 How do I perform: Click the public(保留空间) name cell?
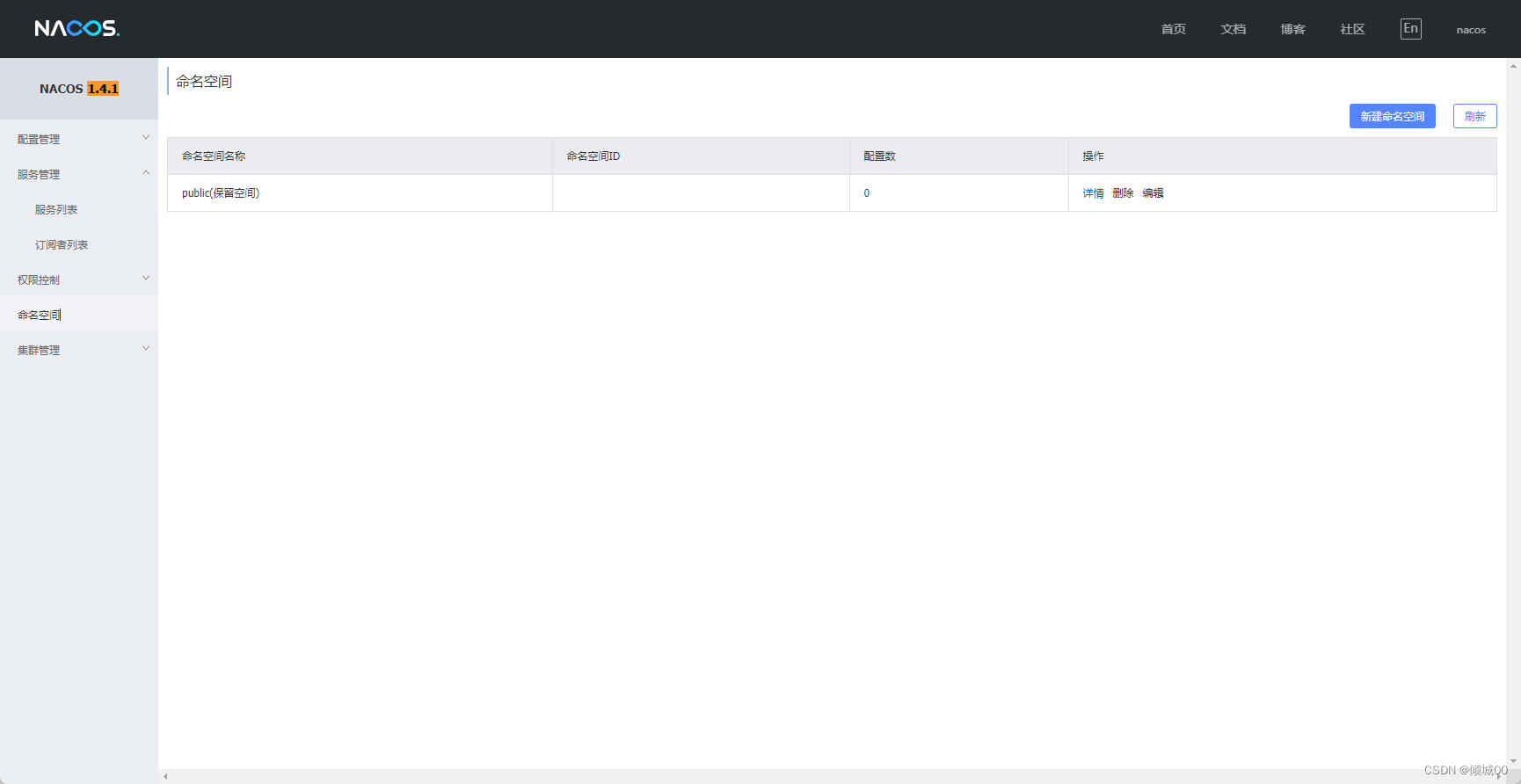pyautogui.click(x=360, y=193)
